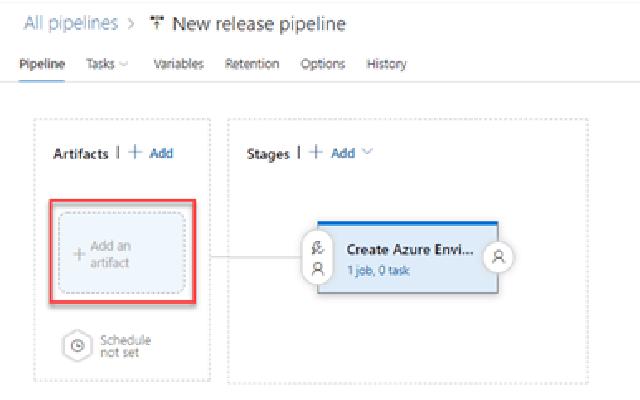This screenshot has height=400, width=640.
Task: Click Add button in Artifacts header
Action: click(153, 153)
